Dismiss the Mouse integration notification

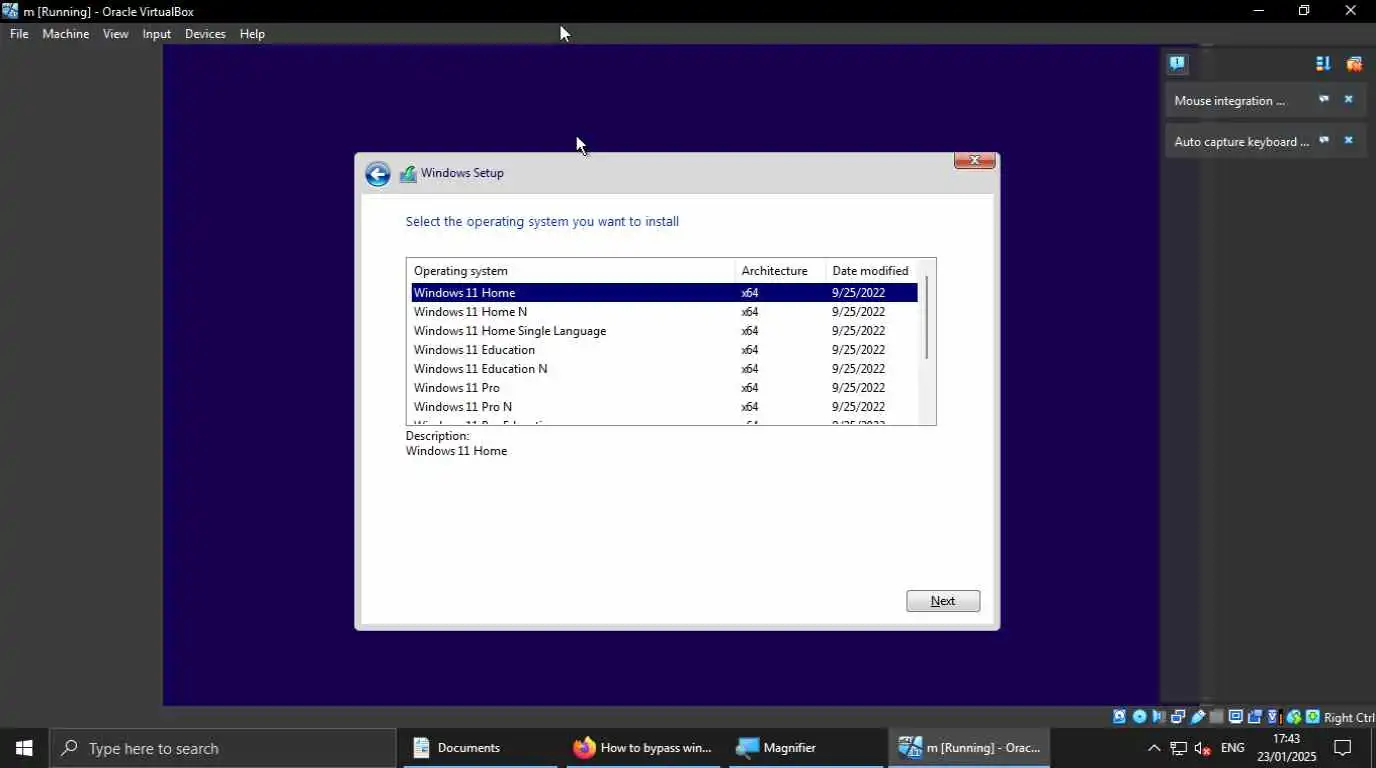(1348, 99)
